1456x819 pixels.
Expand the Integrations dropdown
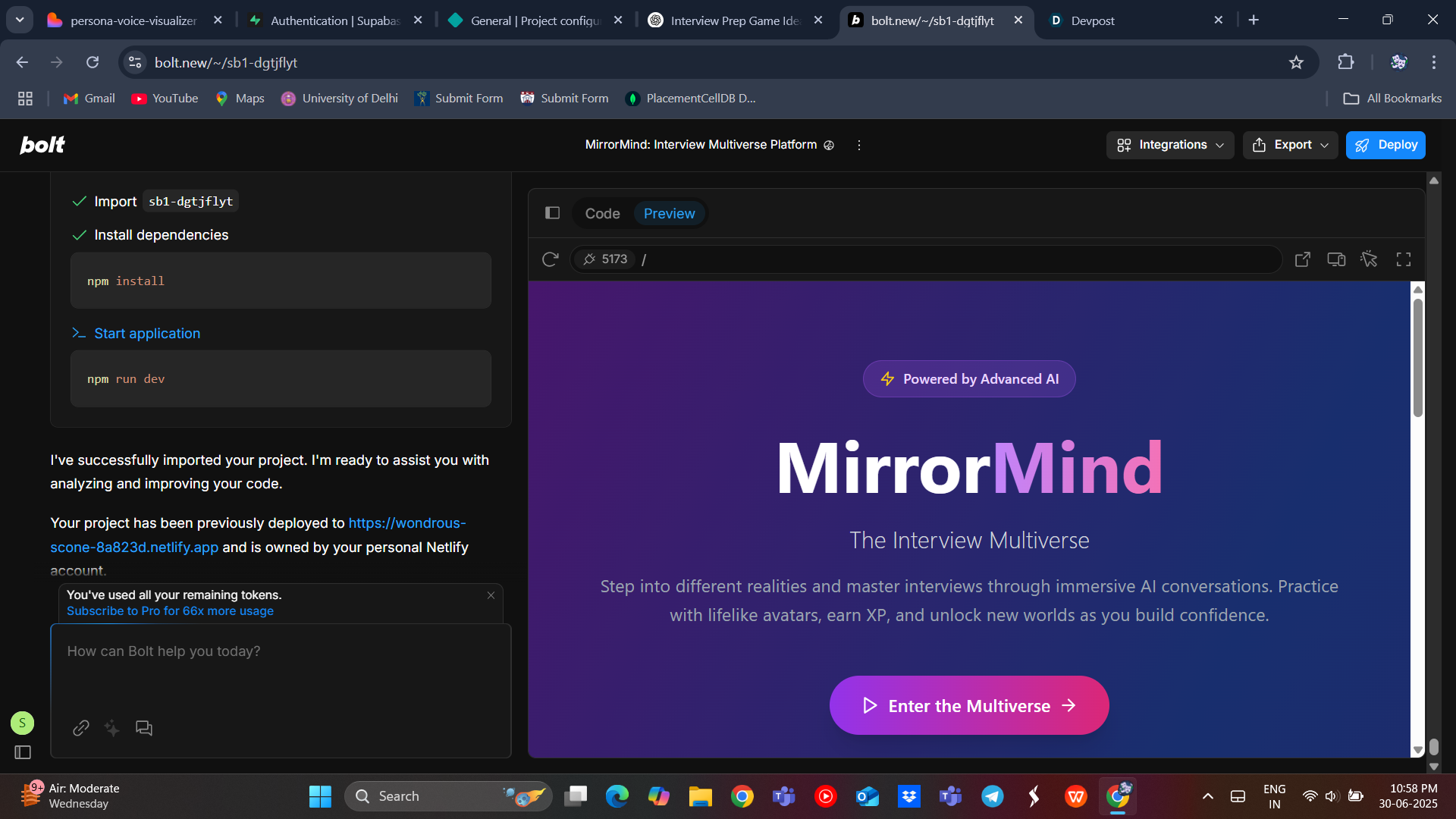1170,145
